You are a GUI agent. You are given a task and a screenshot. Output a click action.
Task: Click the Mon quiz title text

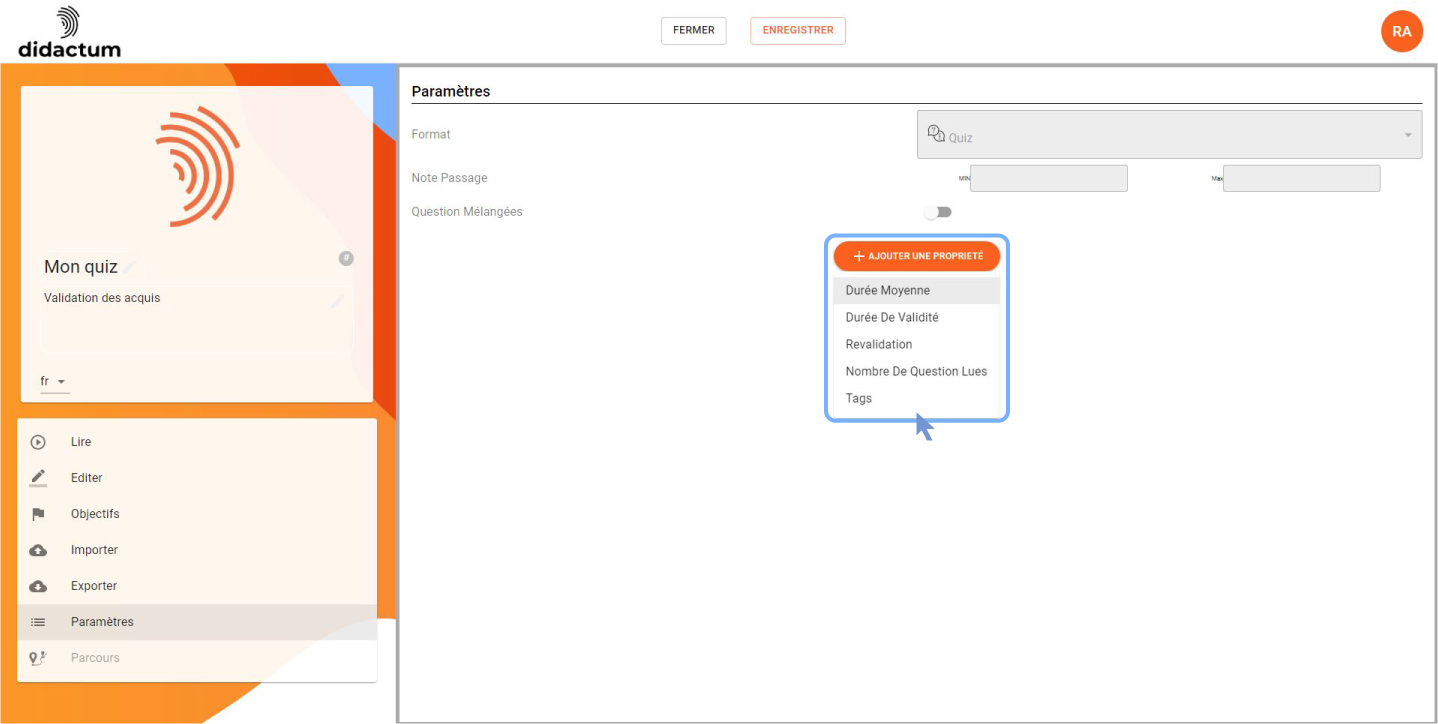pyautogui.click(x=81, y=267)
